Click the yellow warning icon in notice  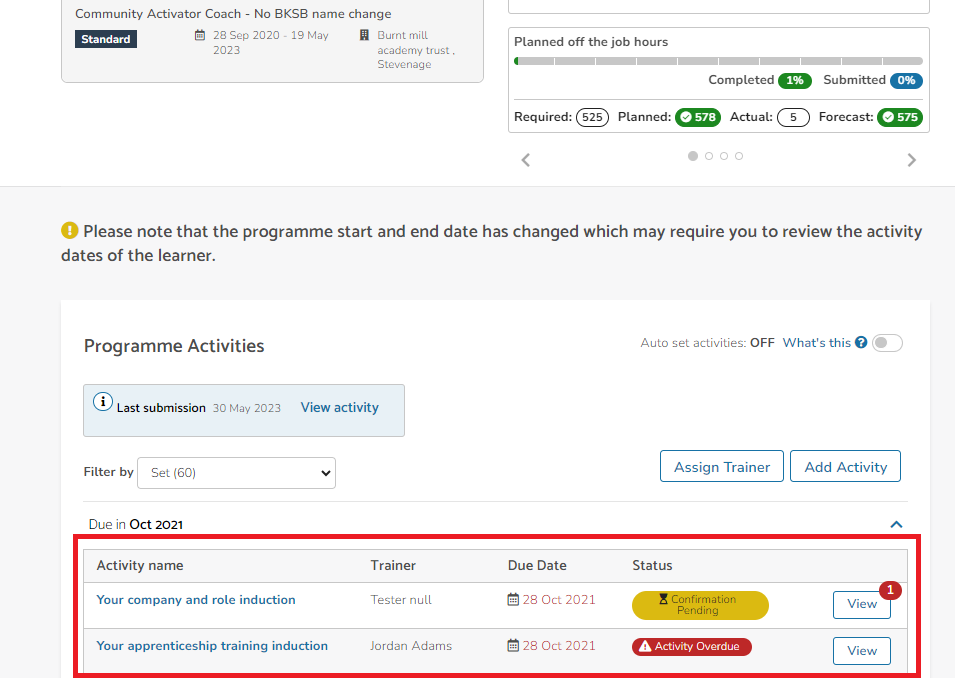(69, 231)
